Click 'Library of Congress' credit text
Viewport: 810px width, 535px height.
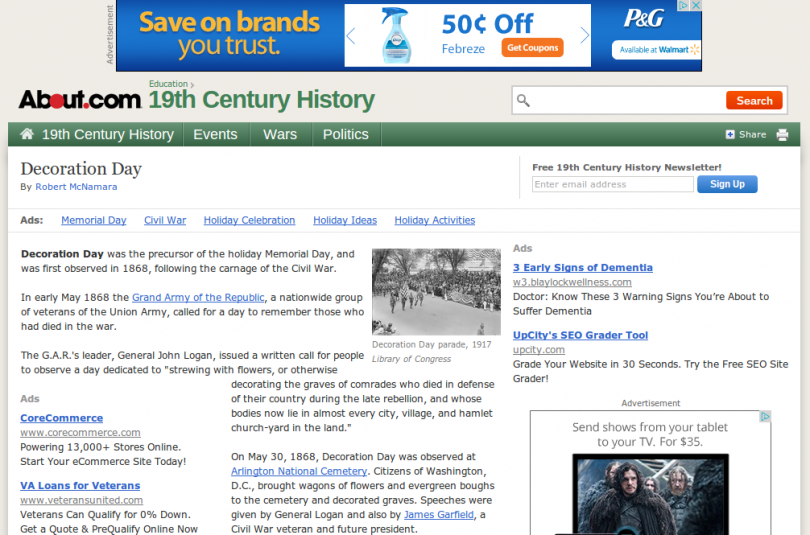(x=411, y=359)
